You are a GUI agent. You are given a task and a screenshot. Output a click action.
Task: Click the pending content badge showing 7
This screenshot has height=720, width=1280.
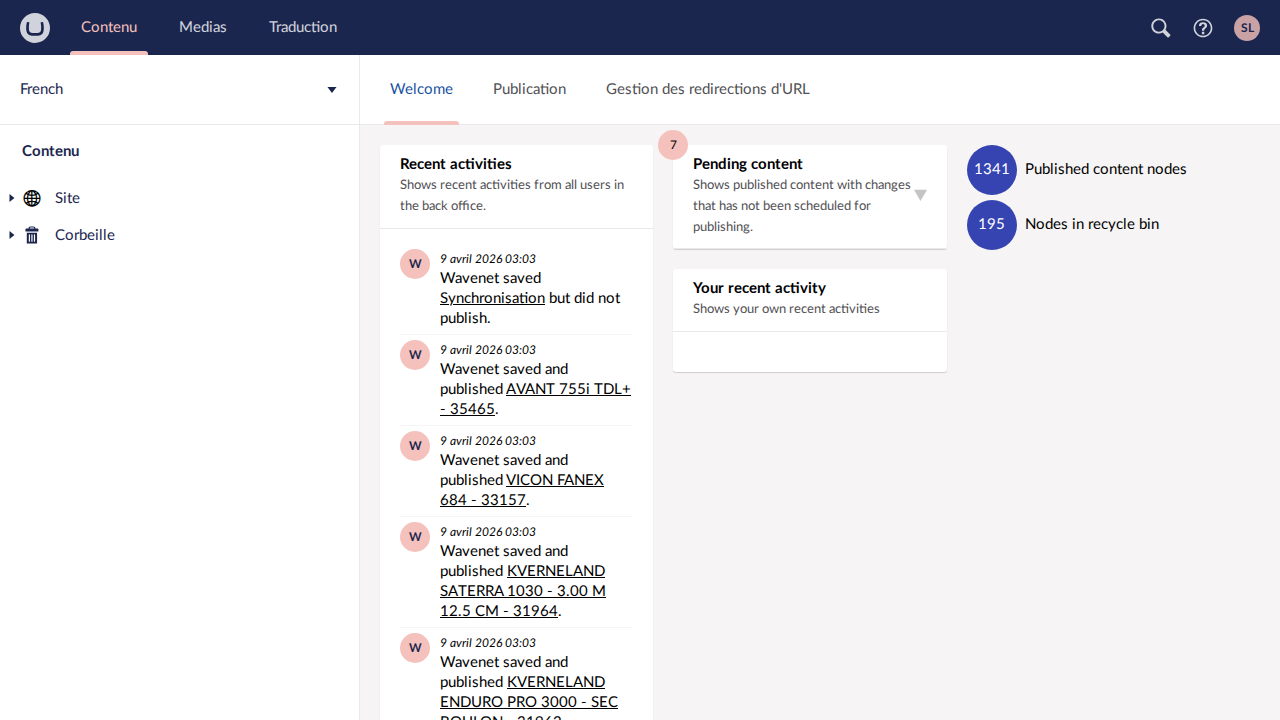coord(673,145)
